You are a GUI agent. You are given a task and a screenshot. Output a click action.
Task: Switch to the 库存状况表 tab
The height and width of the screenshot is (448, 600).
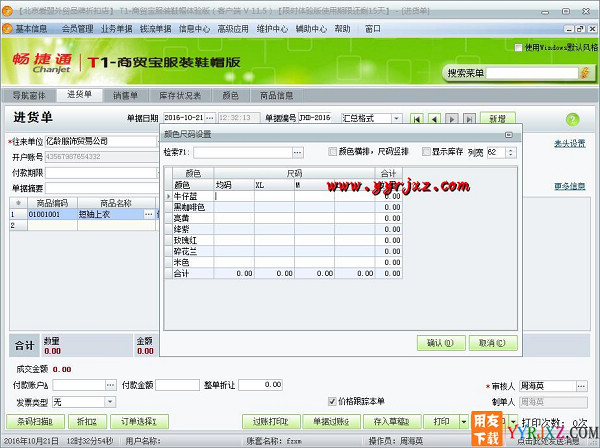[x=180, y=95]
